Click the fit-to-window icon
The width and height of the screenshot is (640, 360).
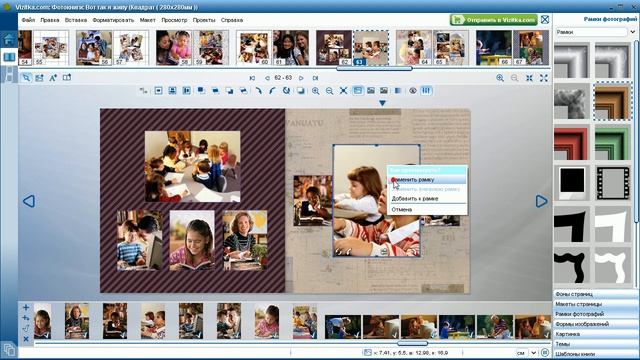[529, 78]
